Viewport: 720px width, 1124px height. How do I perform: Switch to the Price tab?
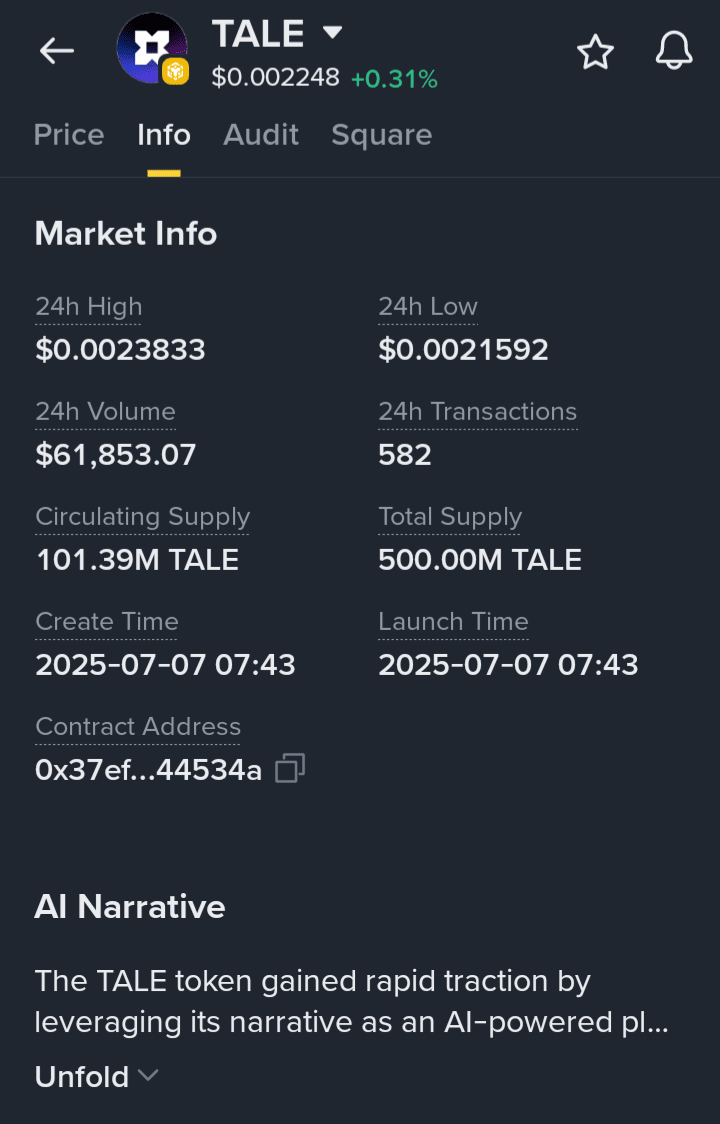pos(69,135)
